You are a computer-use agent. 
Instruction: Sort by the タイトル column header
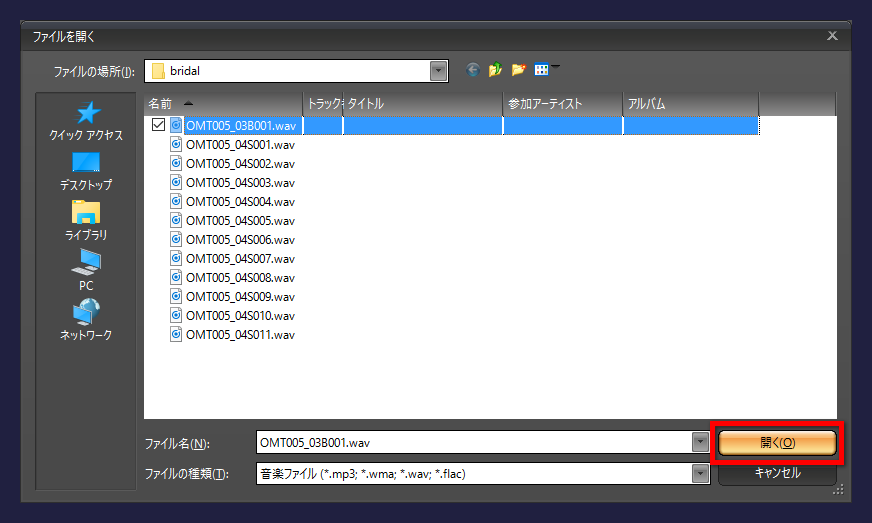[x=423, y=104]
